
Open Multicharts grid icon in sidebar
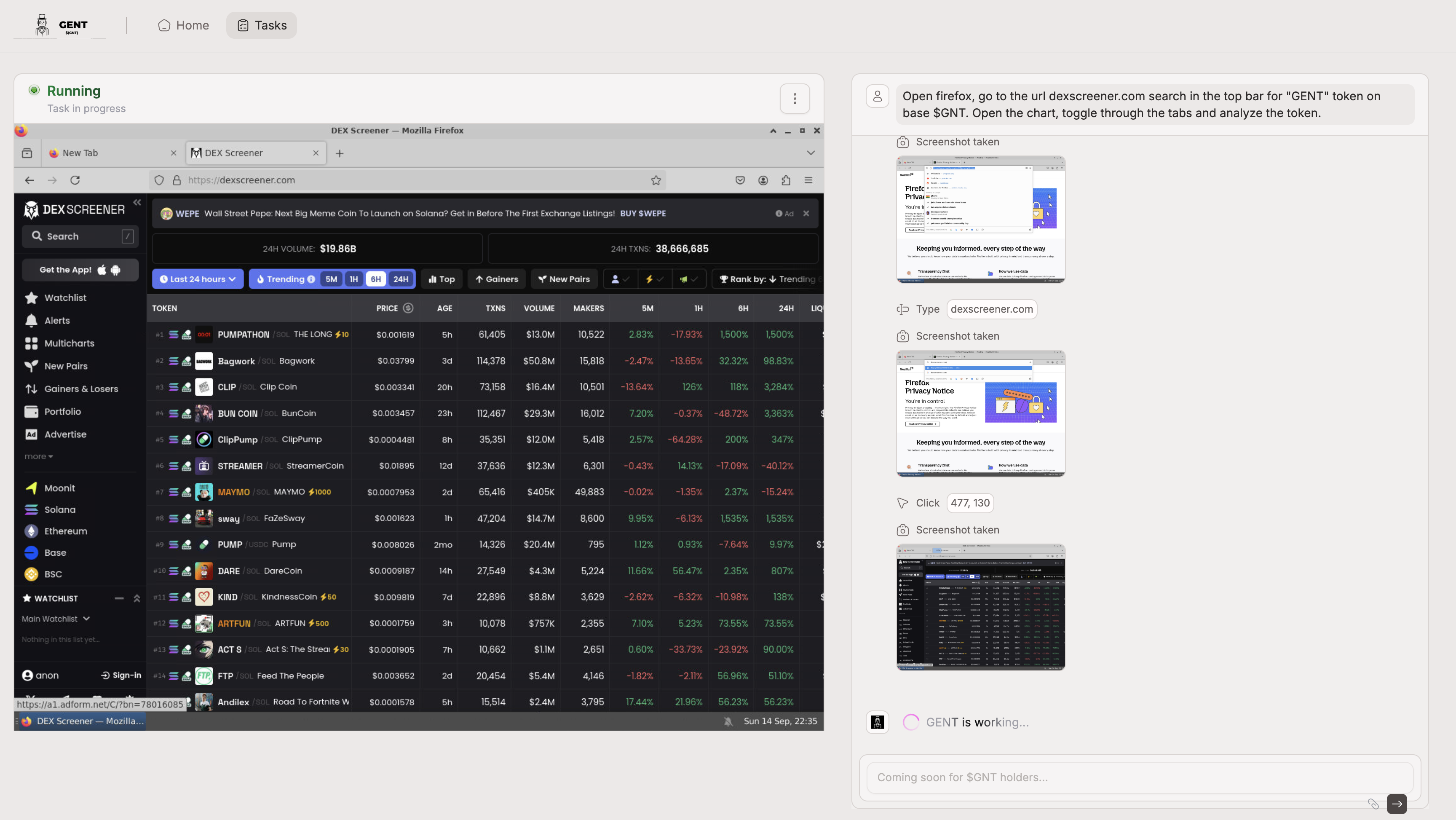pos(32,343)
